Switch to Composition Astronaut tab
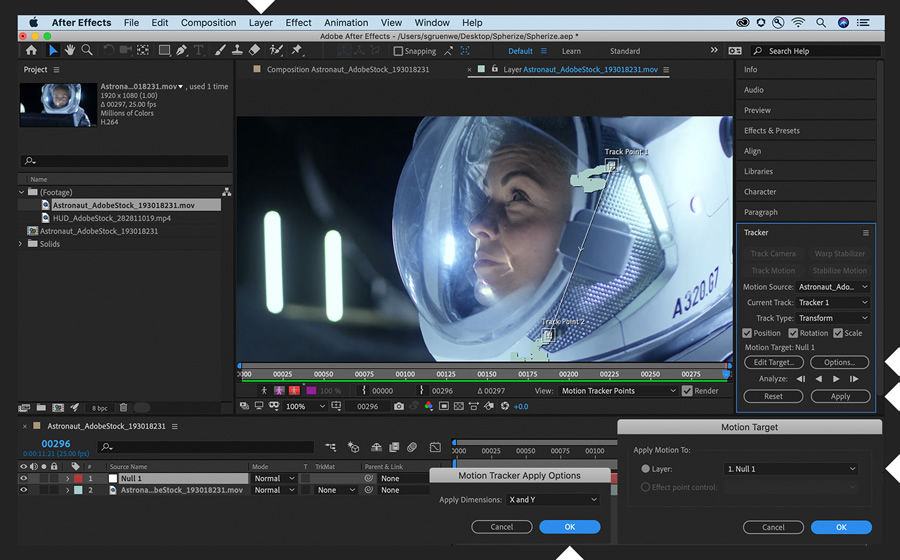This screenshot has width=900, height=560. click(x=347, y=70)
